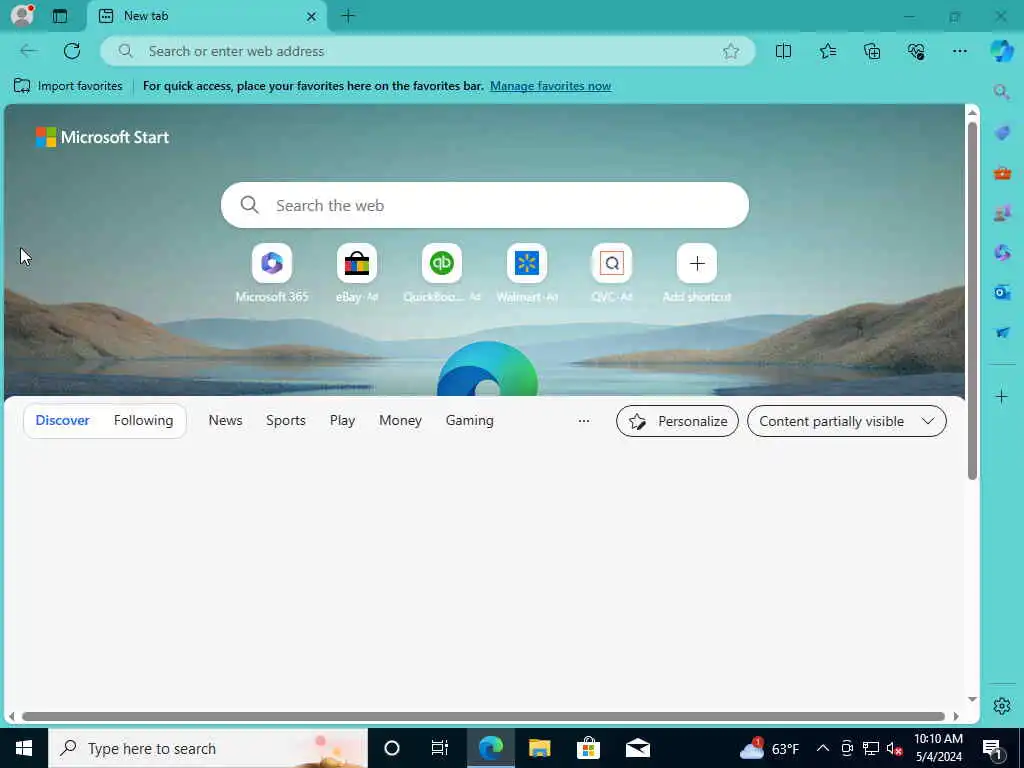Open sidebar Drop icon
Viewport: 1024px width, 768px height.
[x=1002, y=332]
